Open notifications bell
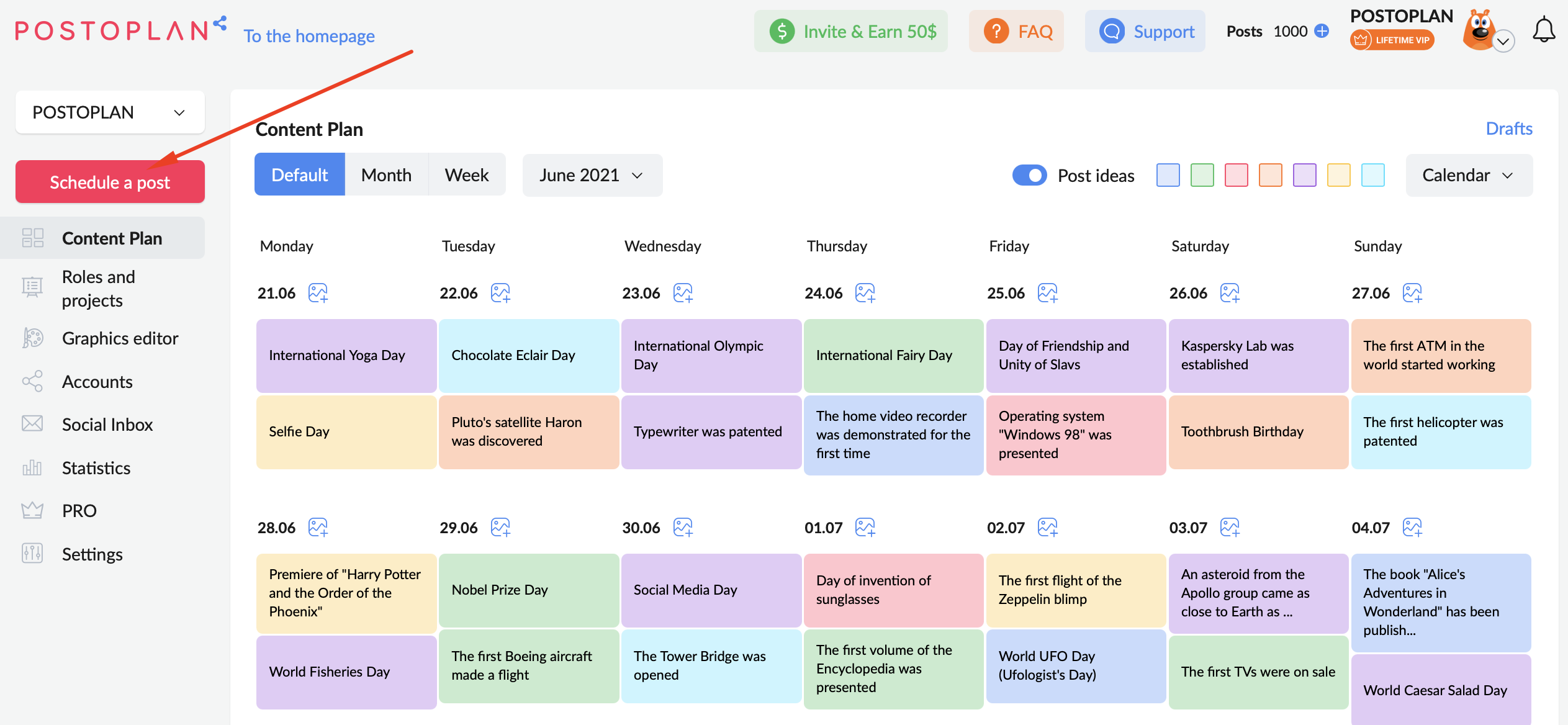 coord(1544,30)
